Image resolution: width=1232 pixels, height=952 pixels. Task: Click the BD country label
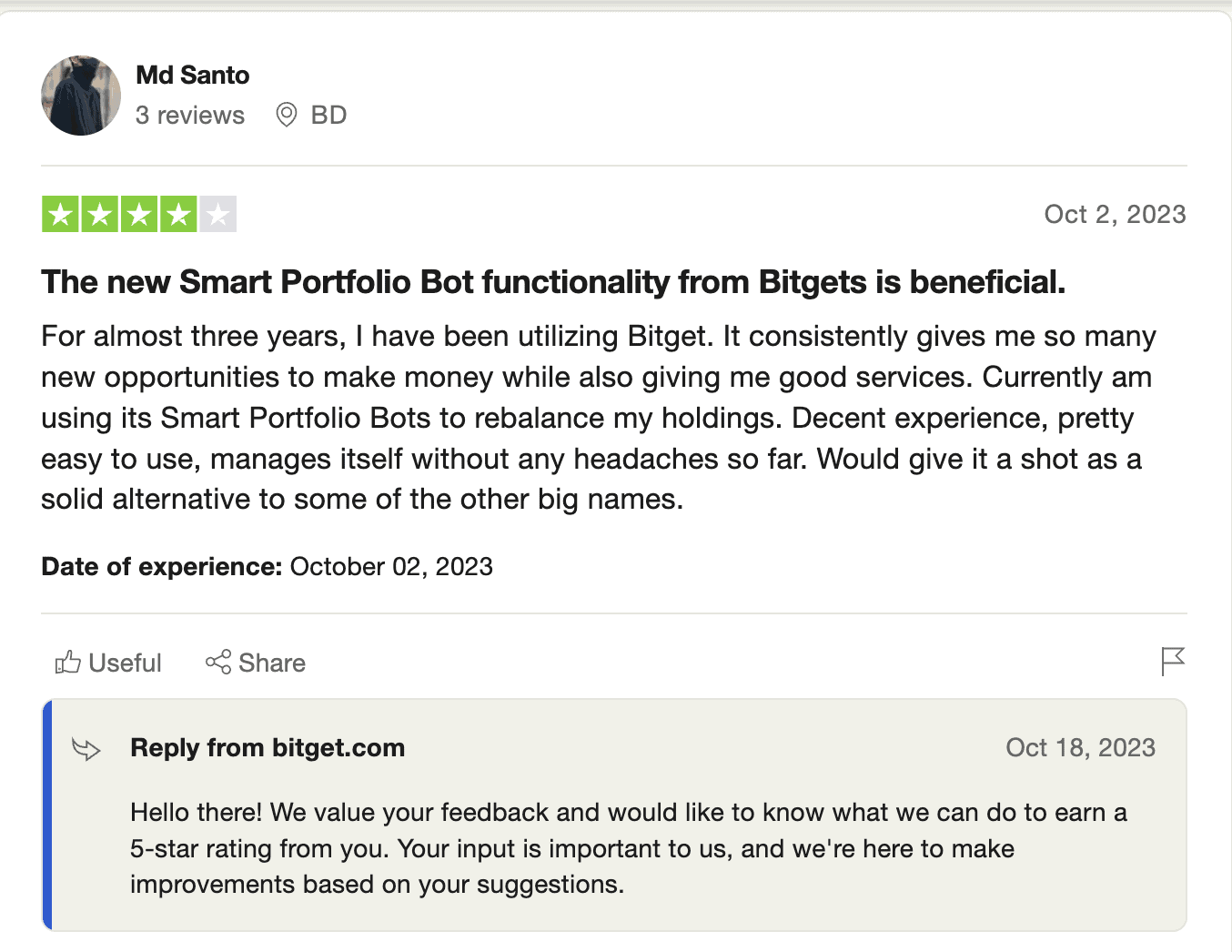pos(328,116)
